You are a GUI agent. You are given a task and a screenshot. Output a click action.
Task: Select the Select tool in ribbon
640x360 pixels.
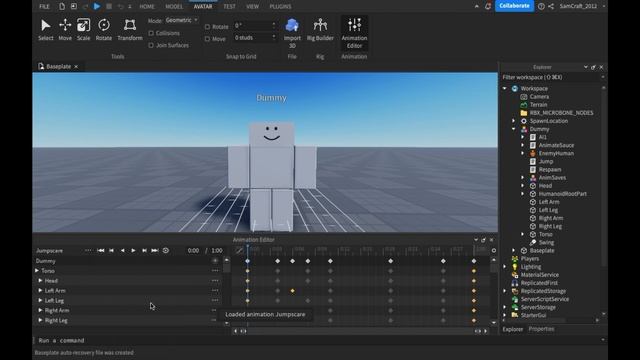click(x=46, y=29)
